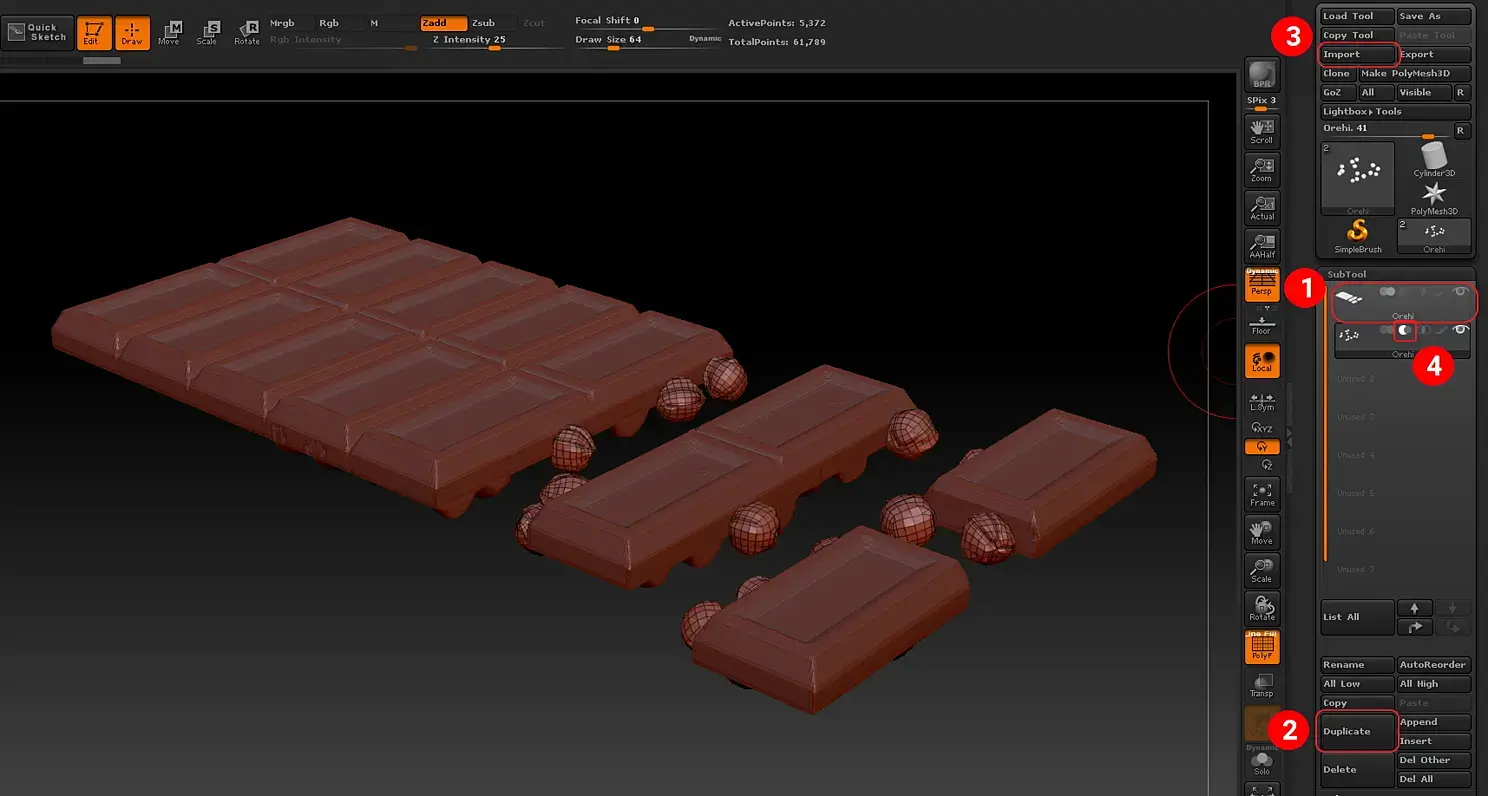Click Insert subtool button

[x=1434, y=741]
